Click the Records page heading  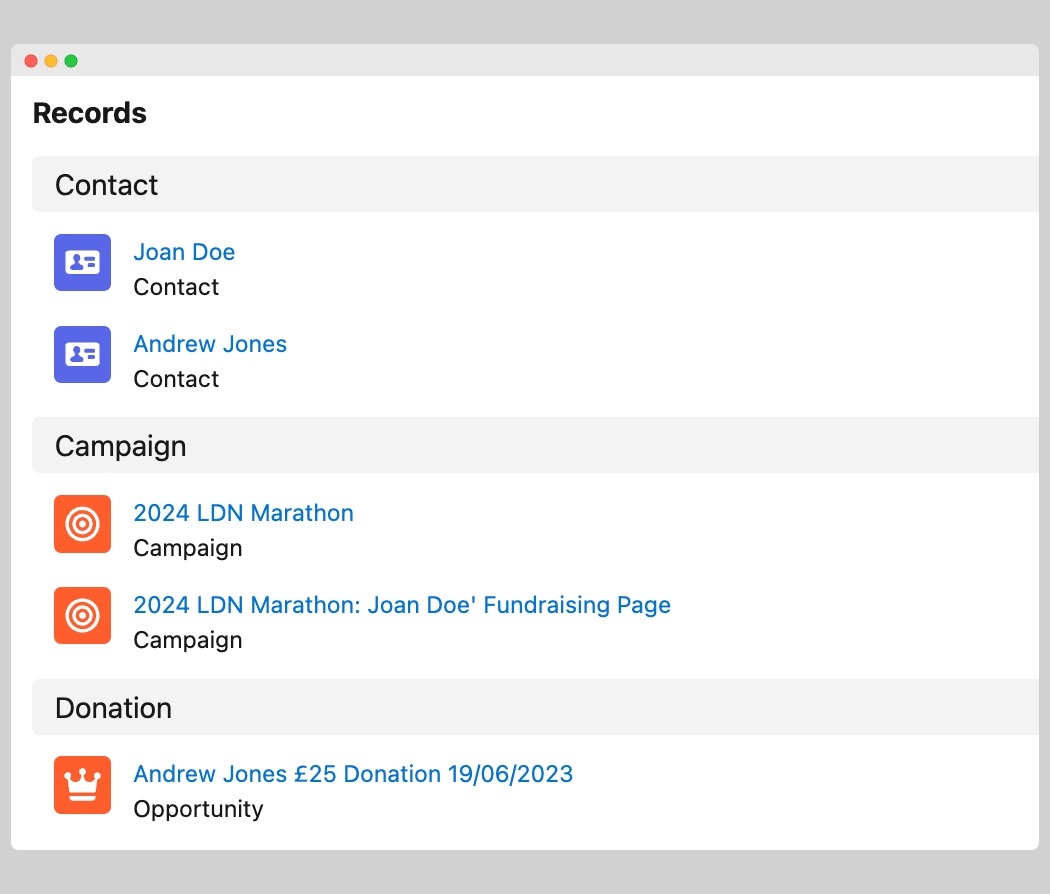point(90,114)
